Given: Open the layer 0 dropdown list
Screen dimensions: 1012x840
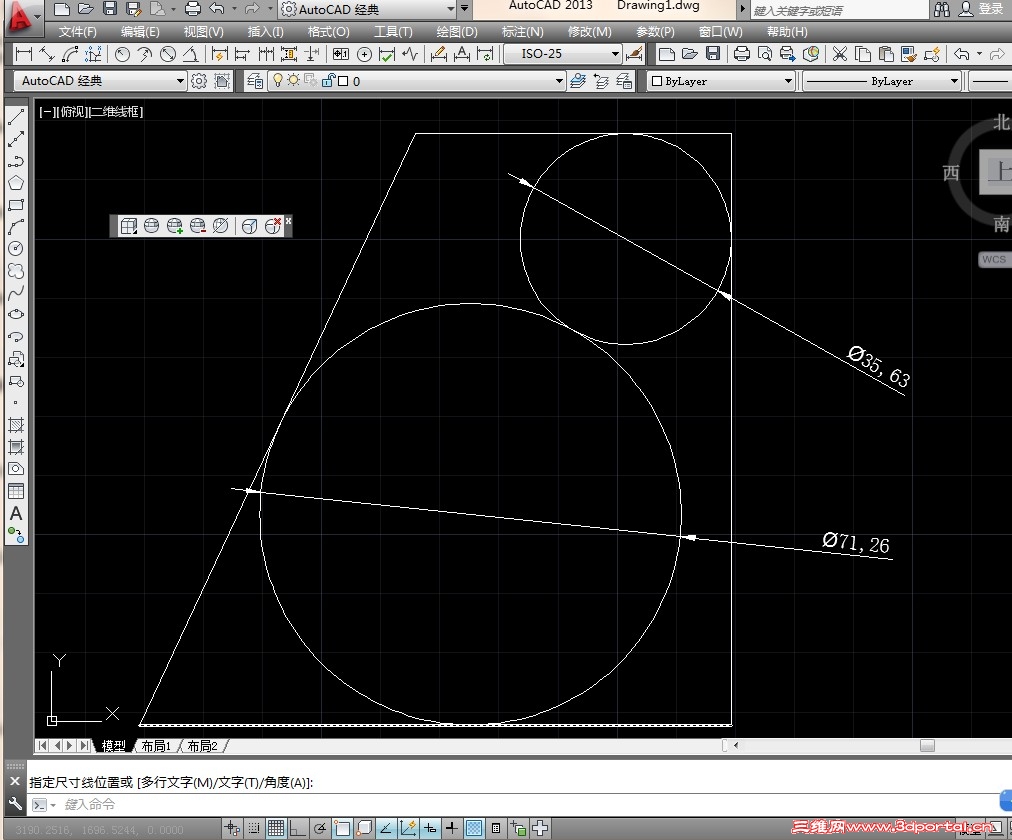Looking at the screenshot, I should (559, 81).
